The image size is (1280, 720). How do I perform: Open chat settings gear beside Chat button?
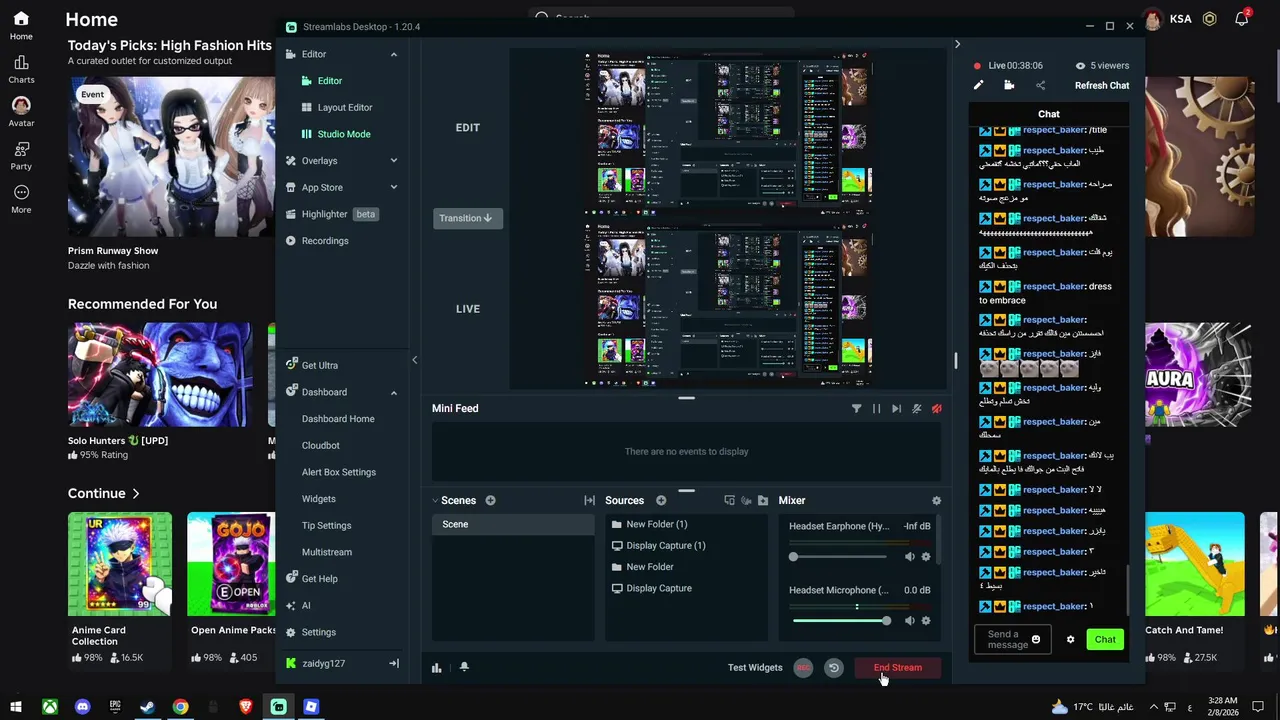point(1070,640)
